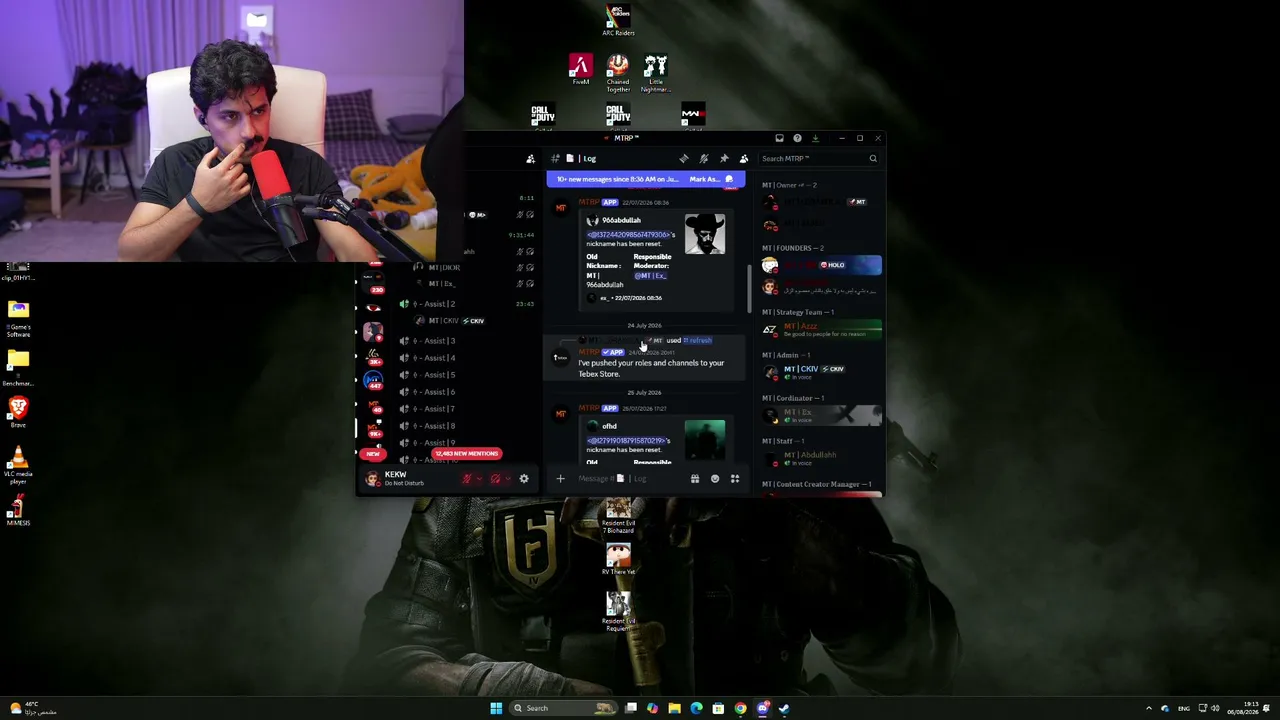Open Steam from the taskbar

click(784, 708)
